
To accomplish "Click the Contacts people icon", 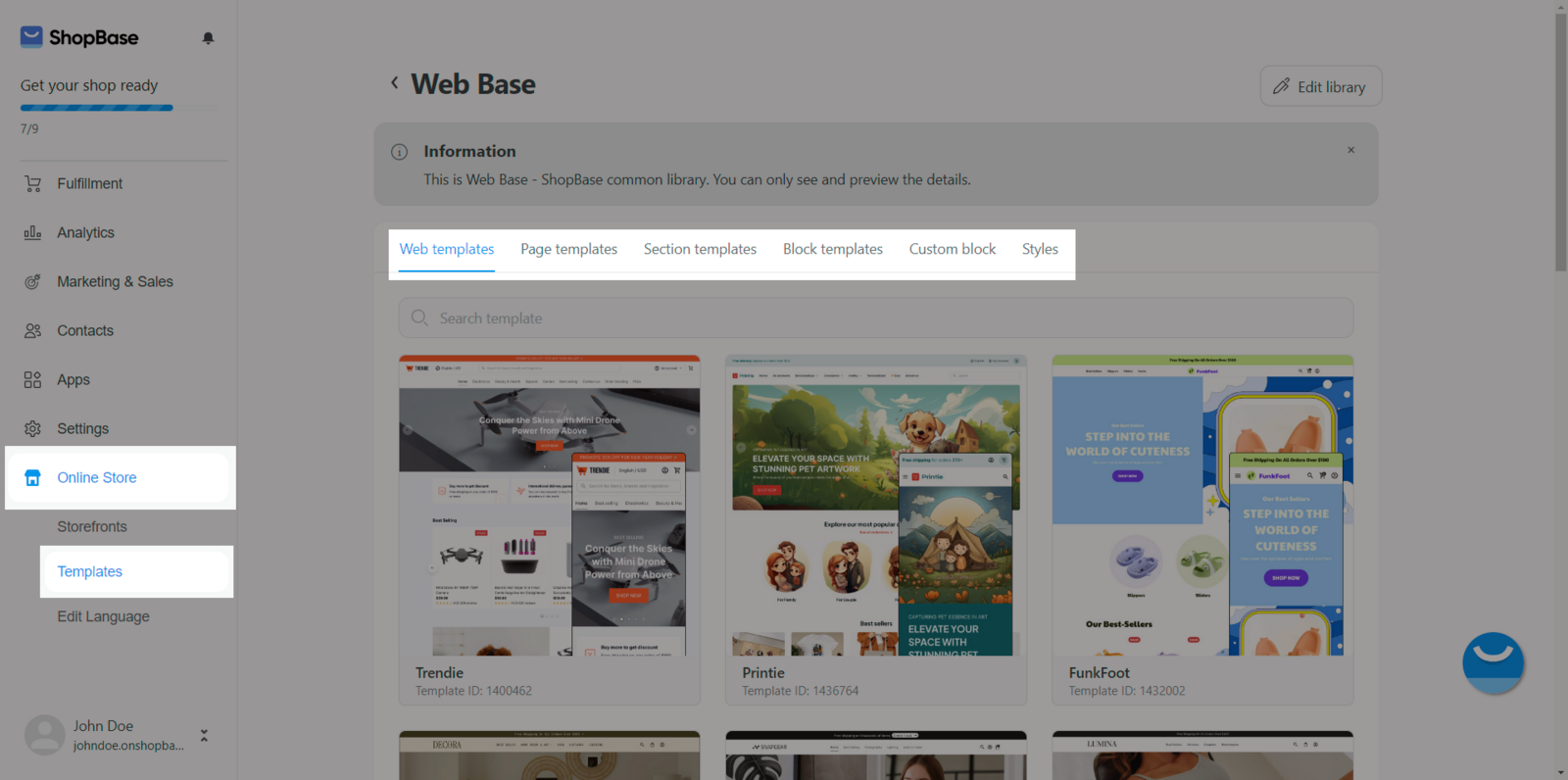I will click(x=32, y=330).
